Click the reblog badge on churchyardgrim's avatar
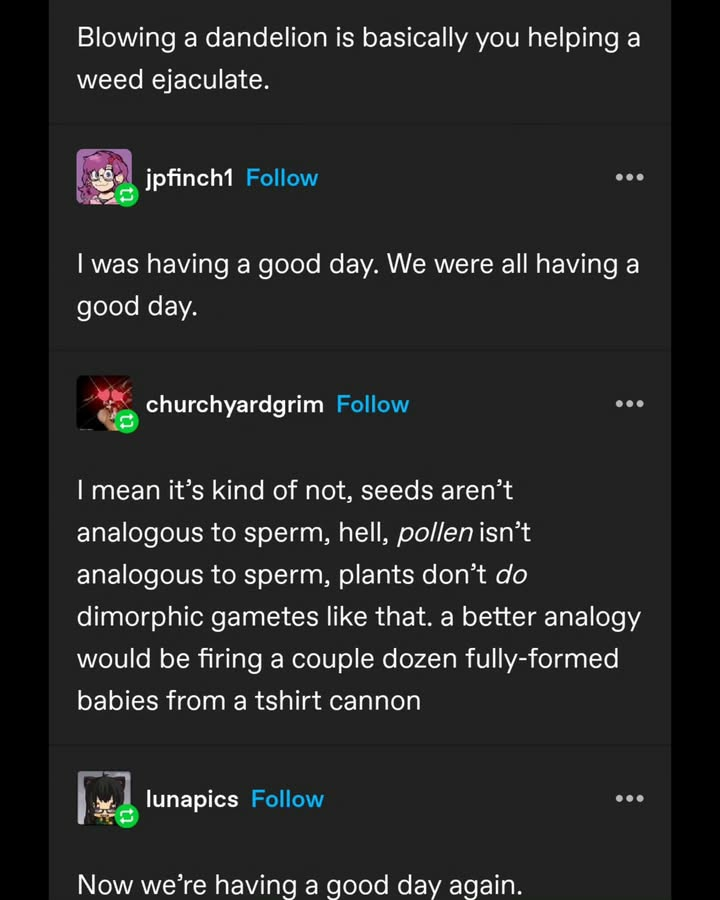This screenshot has height=900, width=720. pos(126,422)
